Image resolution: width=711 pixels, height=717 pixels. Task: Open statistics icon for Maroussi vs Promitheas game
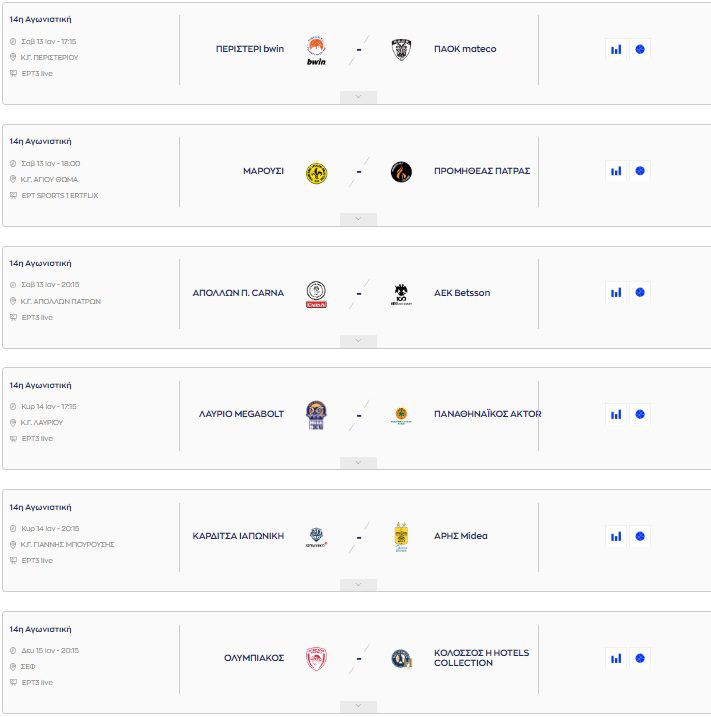tap(616, 171)
